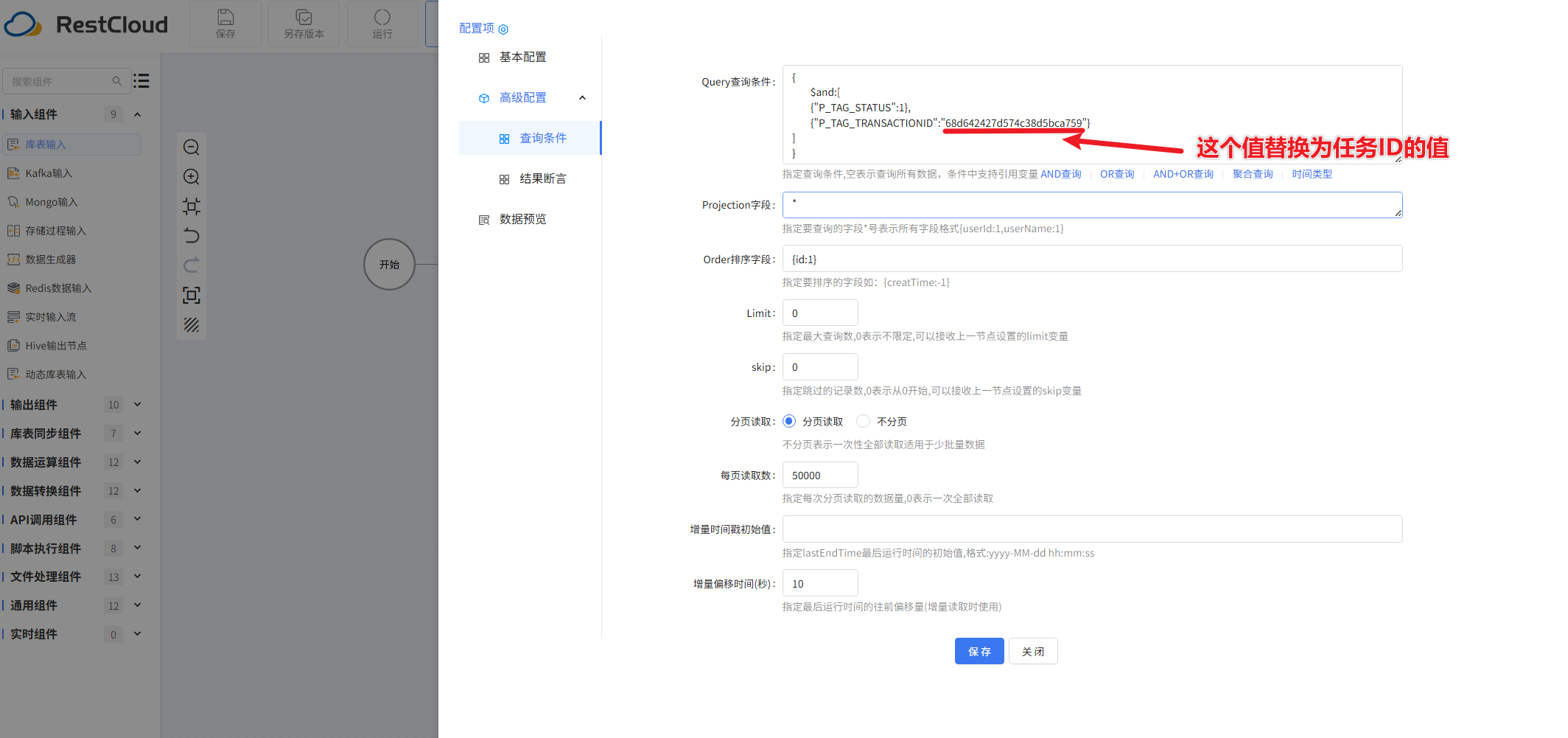This screenshot has height=738, width=1568.
Task: Toggle the component list view icon
Action: tap(141, 81)
